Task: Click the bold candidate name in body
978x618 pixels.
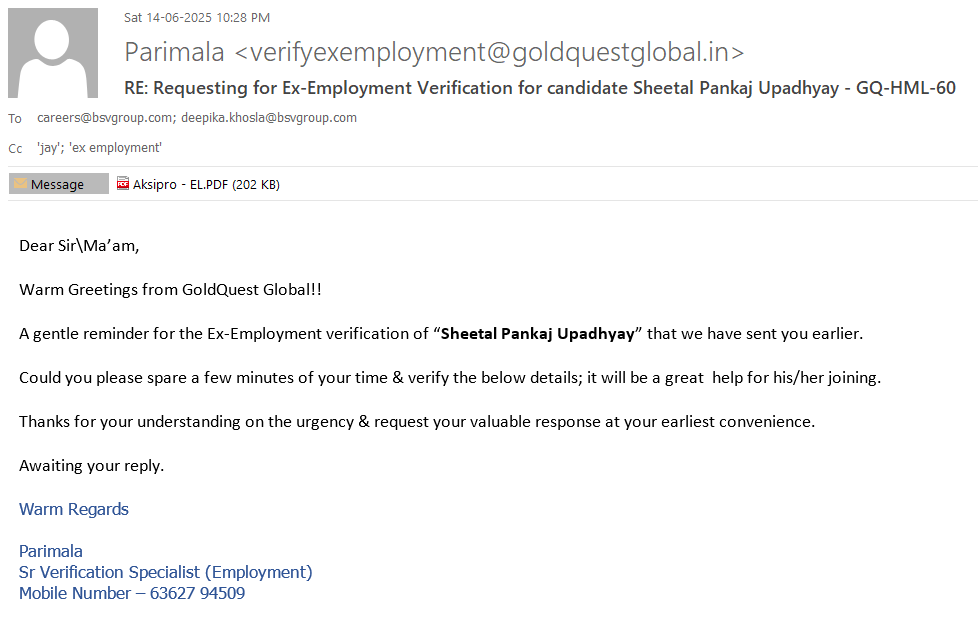Action: [538, 334]
